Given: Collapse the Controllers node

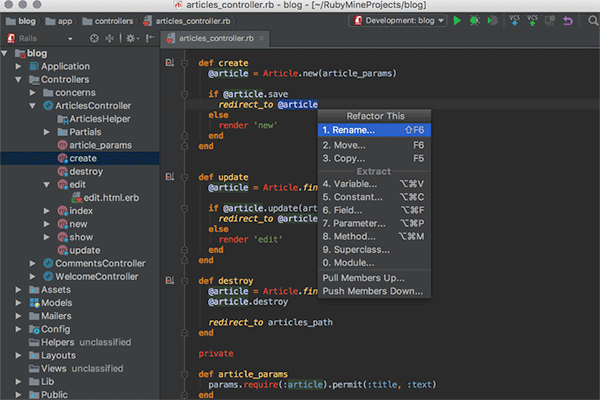Looking at the screenshot, I should point(18,80).
